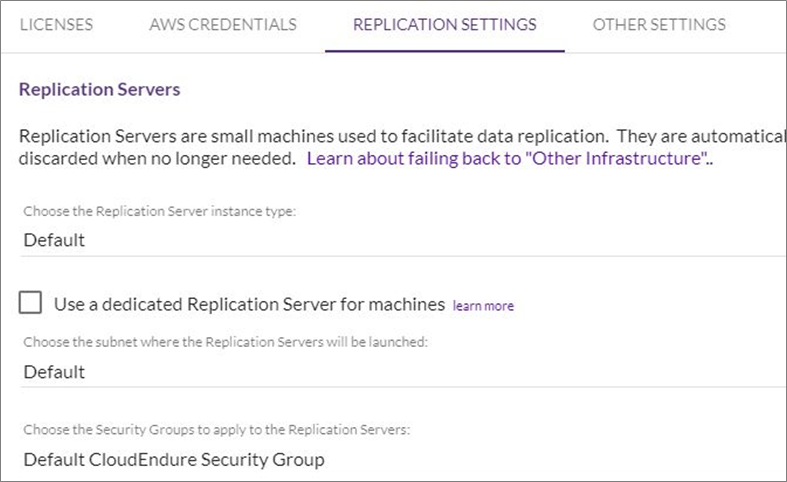Click the 'Use a dedicated Replication Server for machines' text

[x=249, y=304]
